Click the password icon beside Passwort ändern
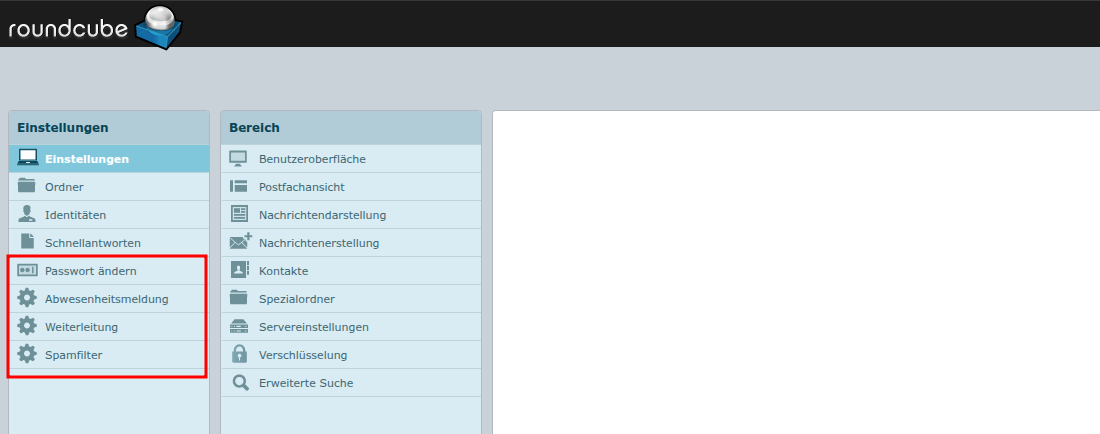Viewport: 1100px width, 434px height. [28, 271]
